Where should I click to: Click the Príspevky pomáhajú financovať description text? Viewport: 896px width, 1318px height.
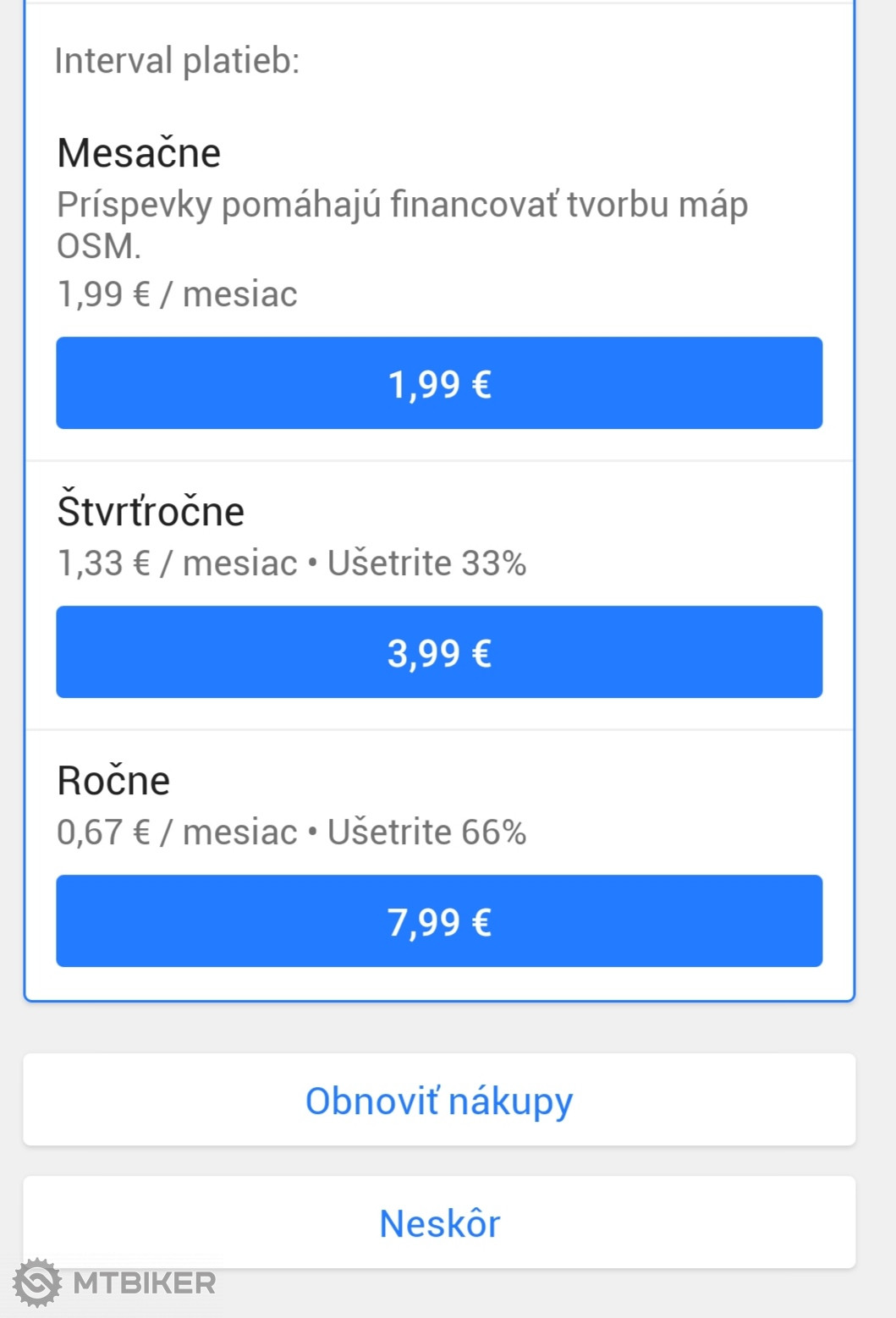click(x=402, y=206)
